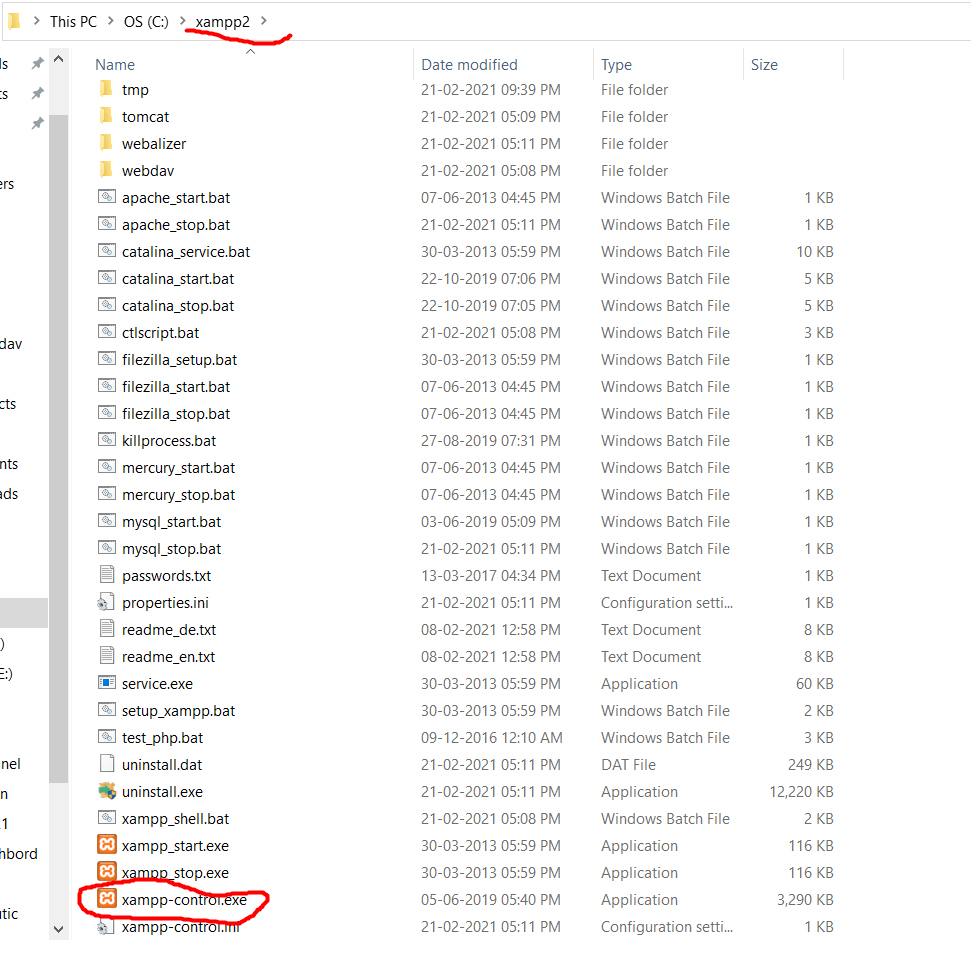Click the mercury_start.bat file icon
971x965 pixels.
(107, 467)
